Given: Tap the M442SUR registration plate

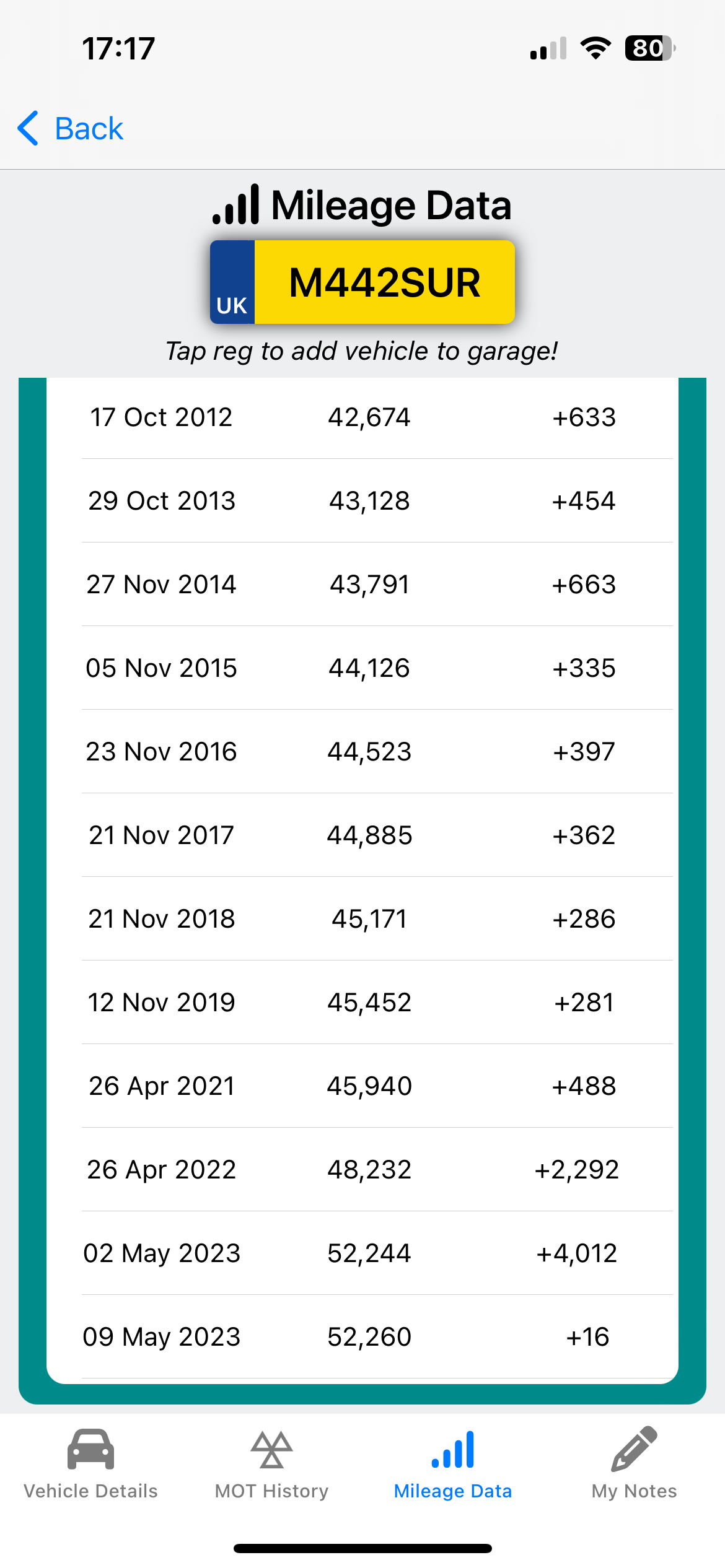Looking at the screenshot, I should (384, 282).
